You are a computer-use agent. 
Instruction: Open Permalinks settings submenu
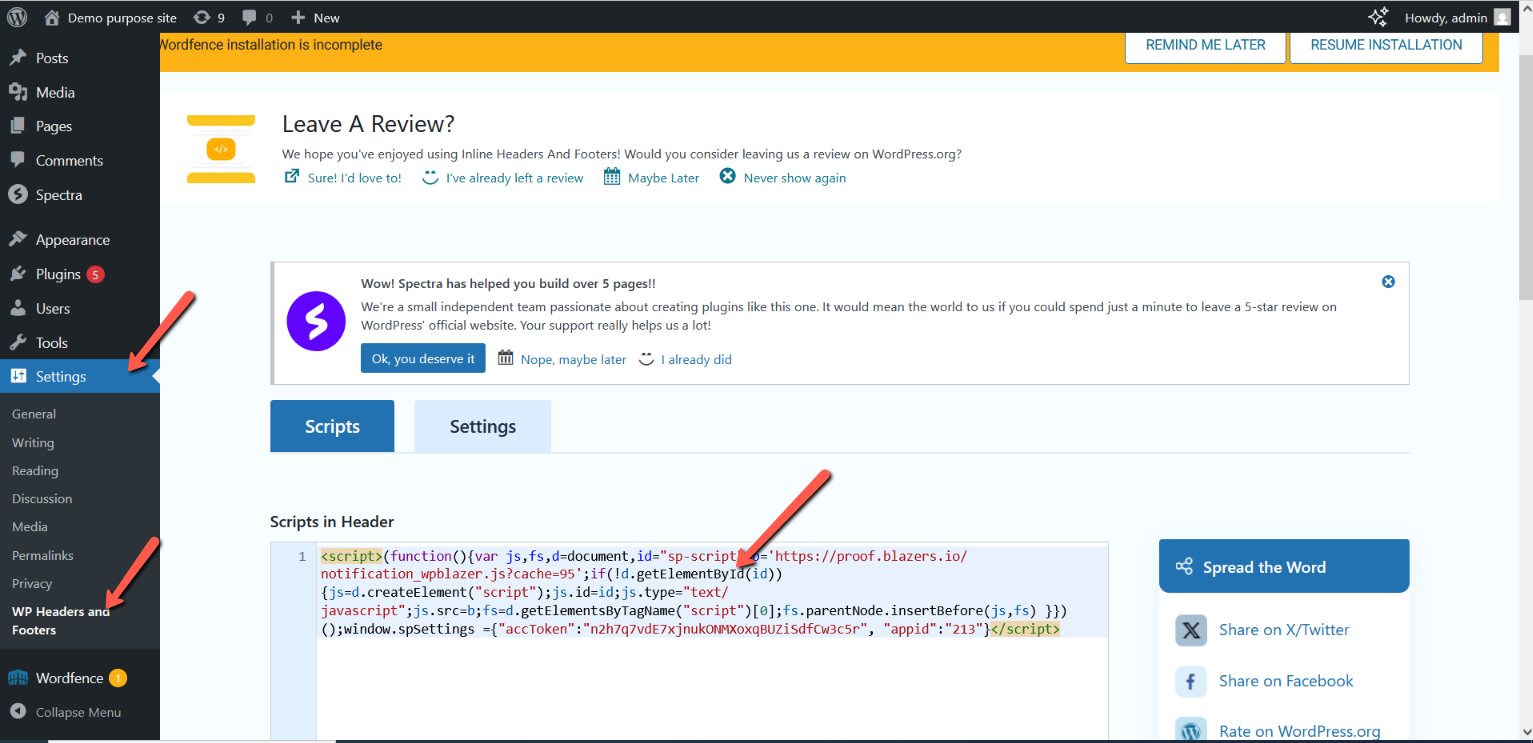point(43,555)
